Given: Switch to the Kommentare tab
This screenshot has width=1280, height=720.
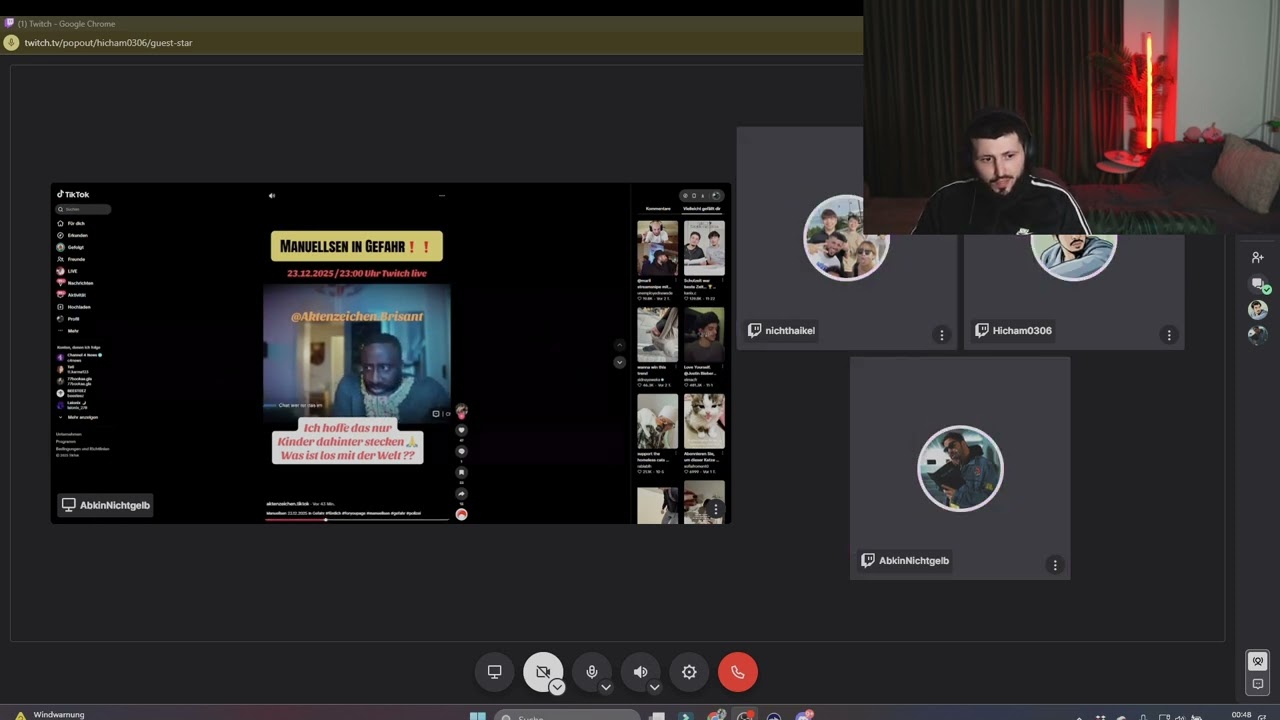Looking at the screenshot, I should click(x=658, y=208).
